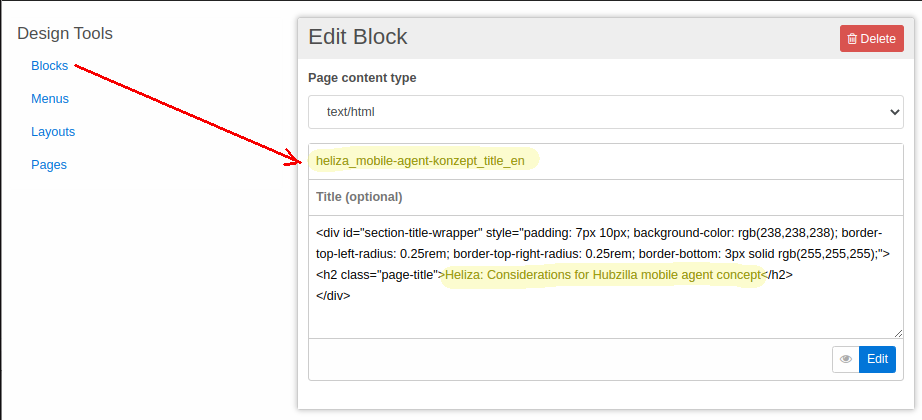Click the Edit Block panel heading
Viewport: 922px width, 420px height.
(358, 38)
